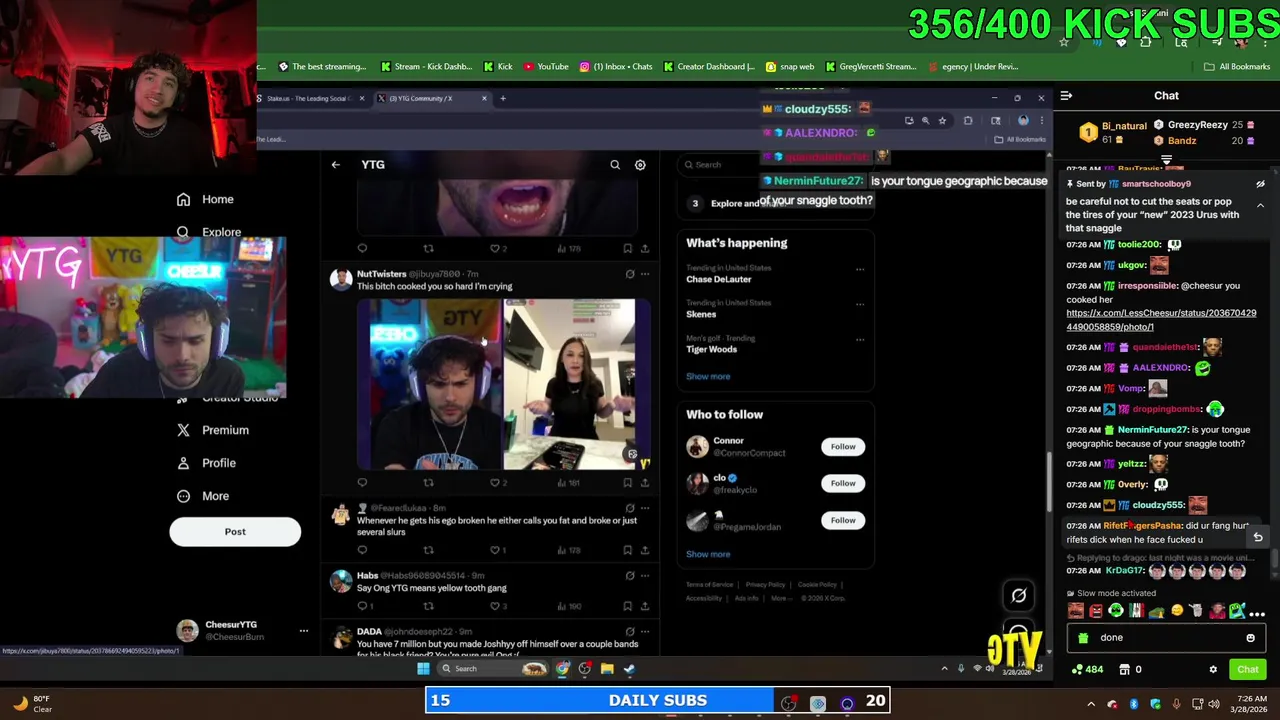Close the YTG Community / X tab
Screen dimensions: 1280x720
[x=484, y=98]
